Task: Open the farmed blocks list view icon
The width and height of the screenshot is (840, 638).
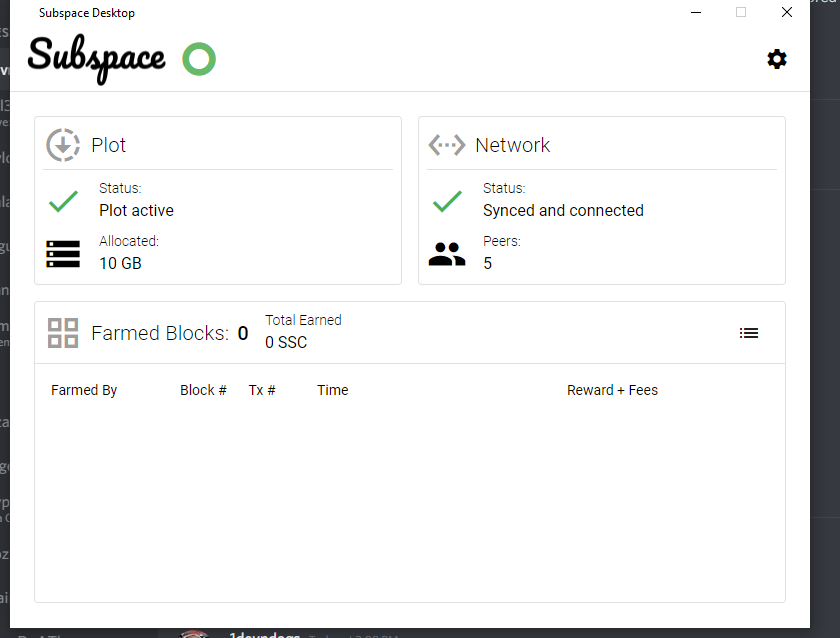Action: coord(749,333)
